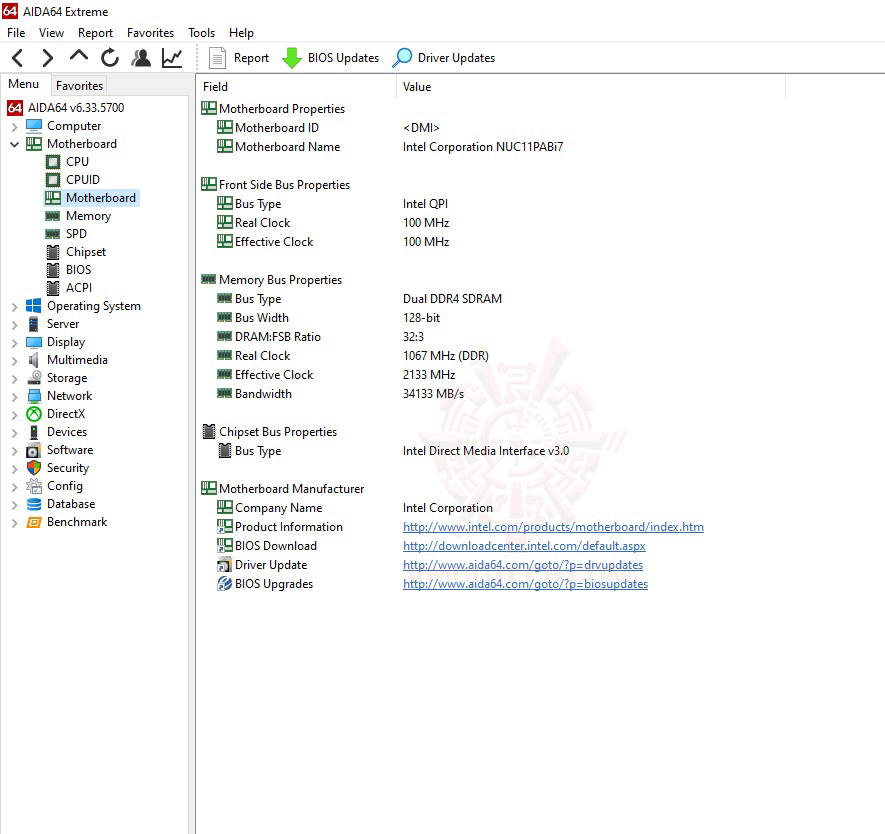Click the user profile toolbar icon
885x834 pixels.
pos(141,58)
